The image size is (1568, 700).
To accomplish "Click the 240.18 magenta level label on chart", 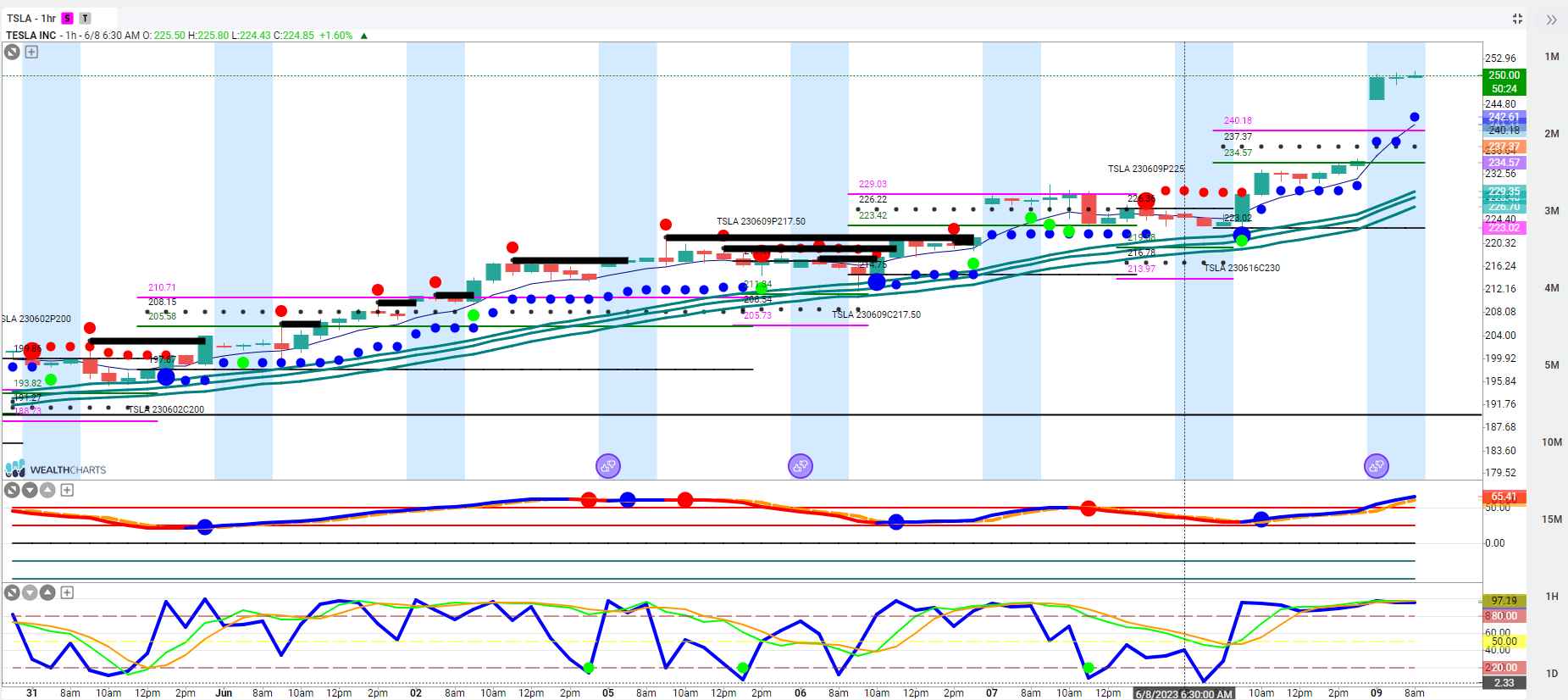I will click(1238, 120).
